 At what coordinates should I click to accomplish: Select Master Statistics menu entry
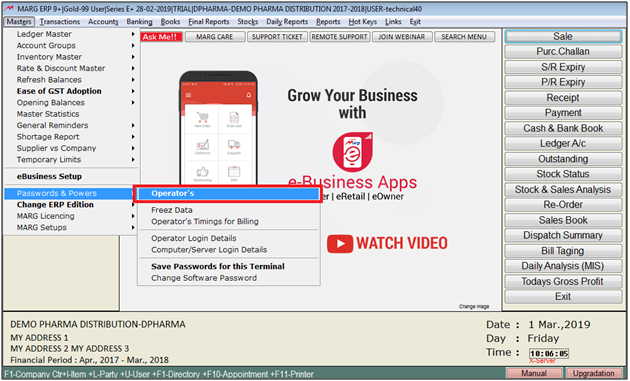(72, 114)
